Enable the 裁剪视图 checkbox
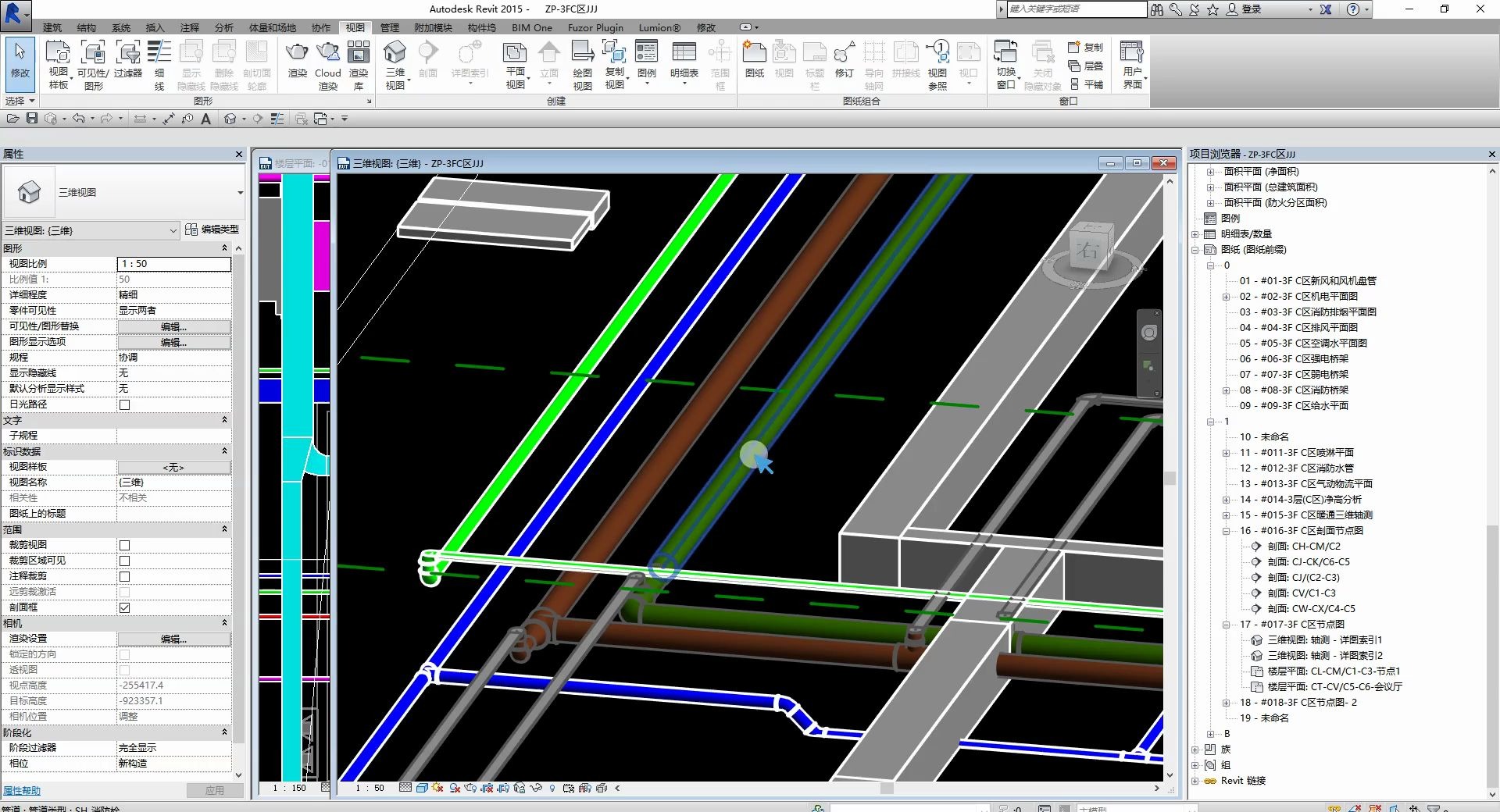 (123, 545)
